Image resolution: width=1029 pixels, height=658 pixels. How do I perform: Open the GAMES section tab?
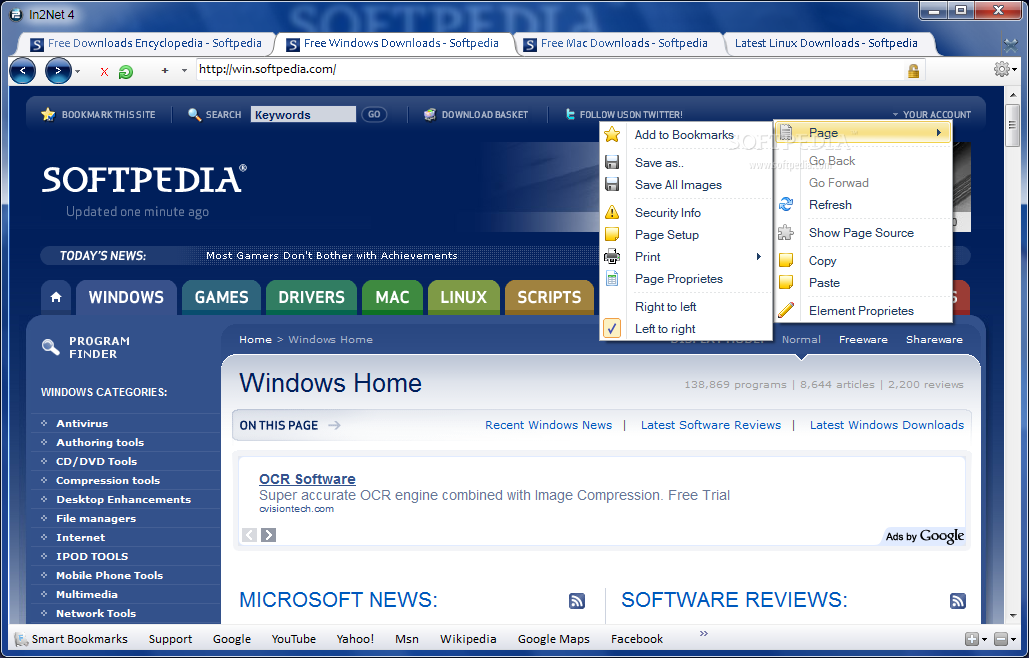(221, 297)
